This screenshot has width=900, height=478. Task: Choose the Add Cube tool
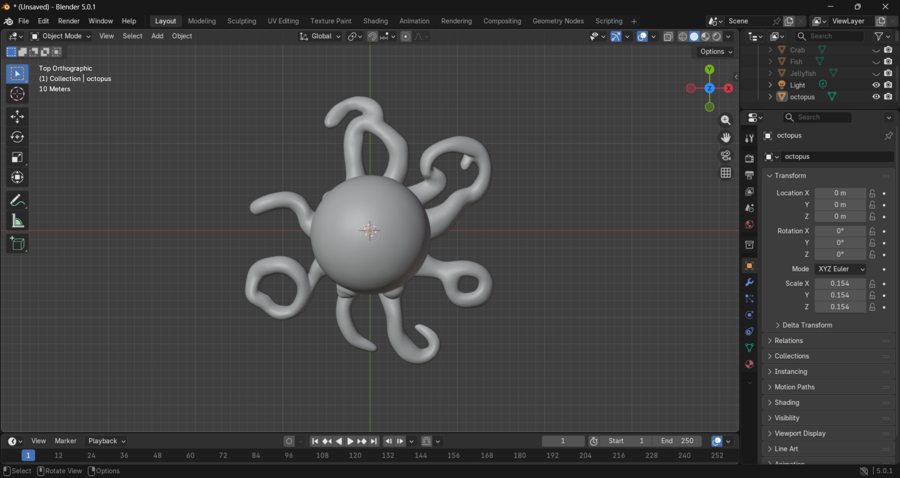[x=17, y=243]
